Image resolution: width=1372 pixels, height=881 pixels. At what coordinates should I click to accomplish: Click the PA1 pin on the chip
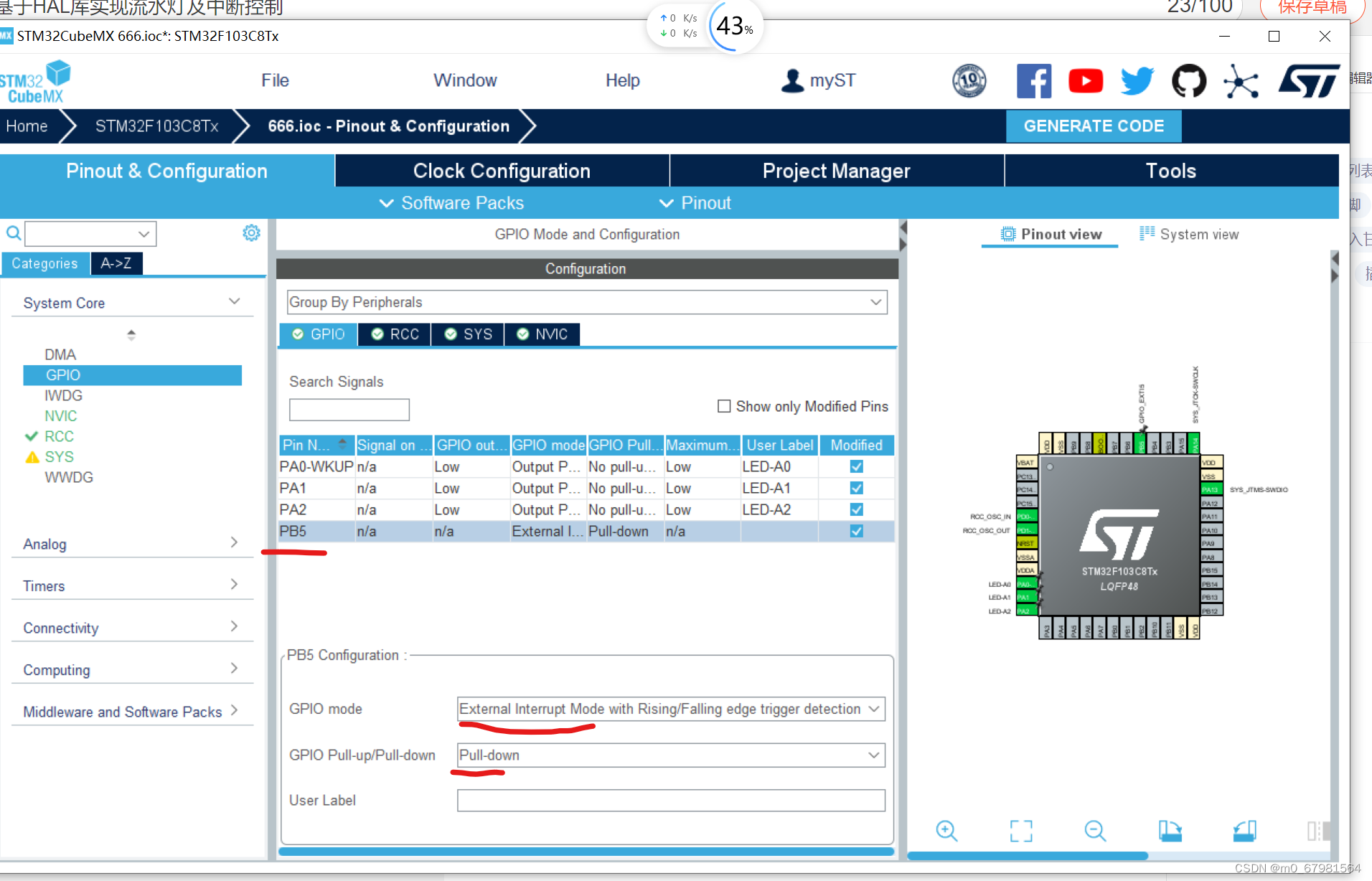click(1026, 597)
